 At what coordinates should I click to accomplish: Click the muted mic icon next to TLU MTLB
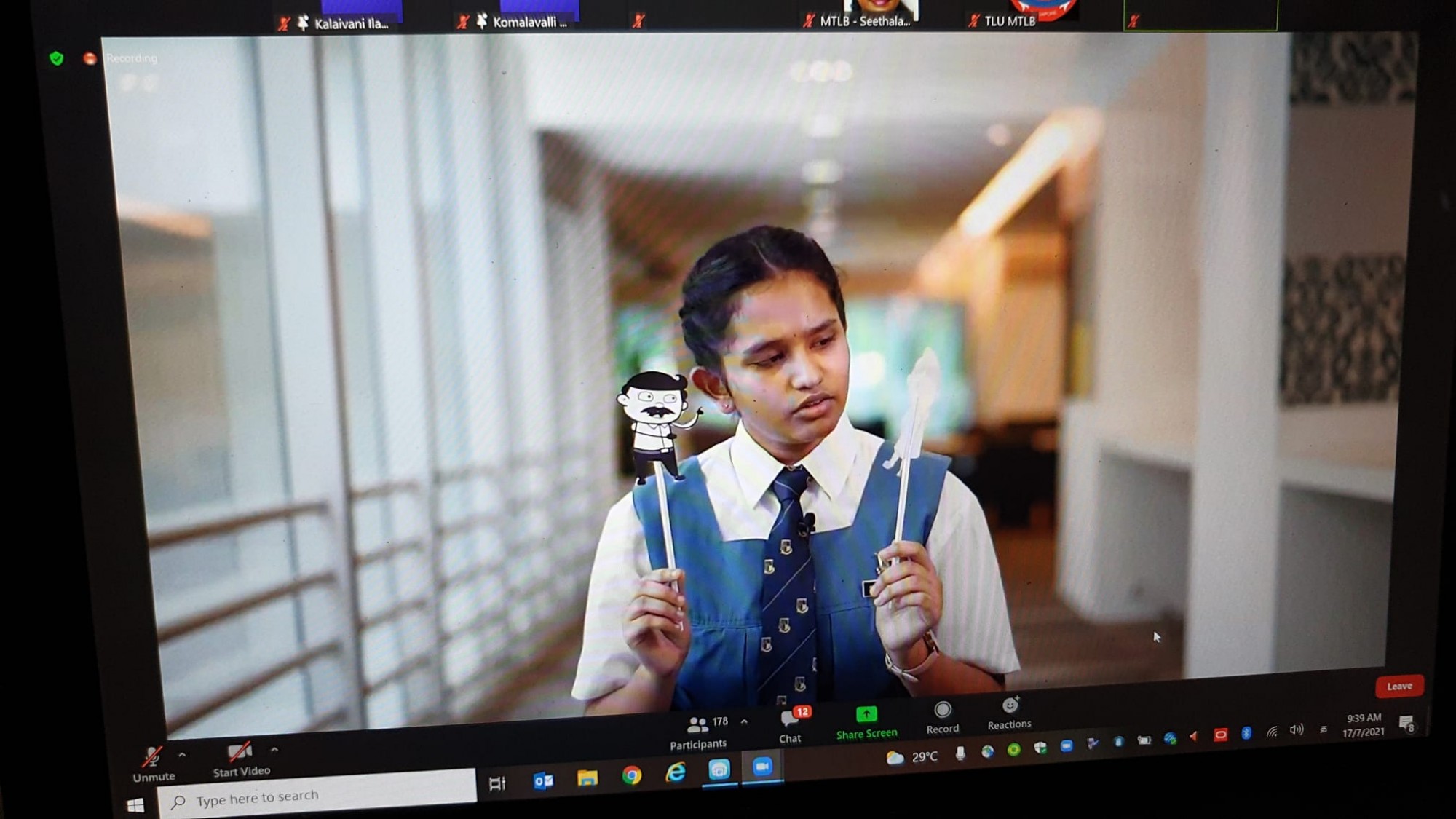(x=974, y=21)
